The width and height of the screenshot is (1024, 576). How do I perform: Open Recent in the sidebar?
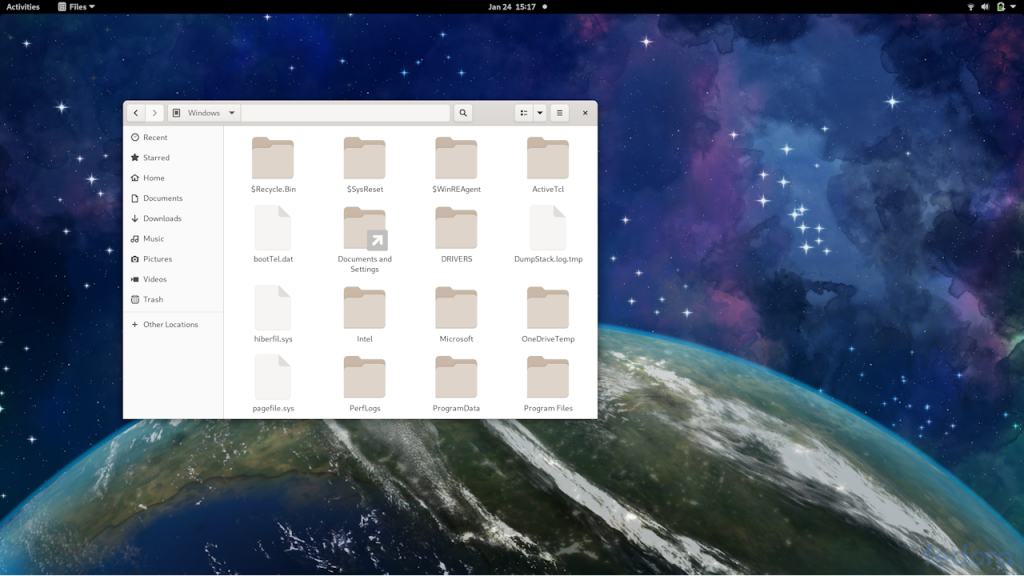173,137
